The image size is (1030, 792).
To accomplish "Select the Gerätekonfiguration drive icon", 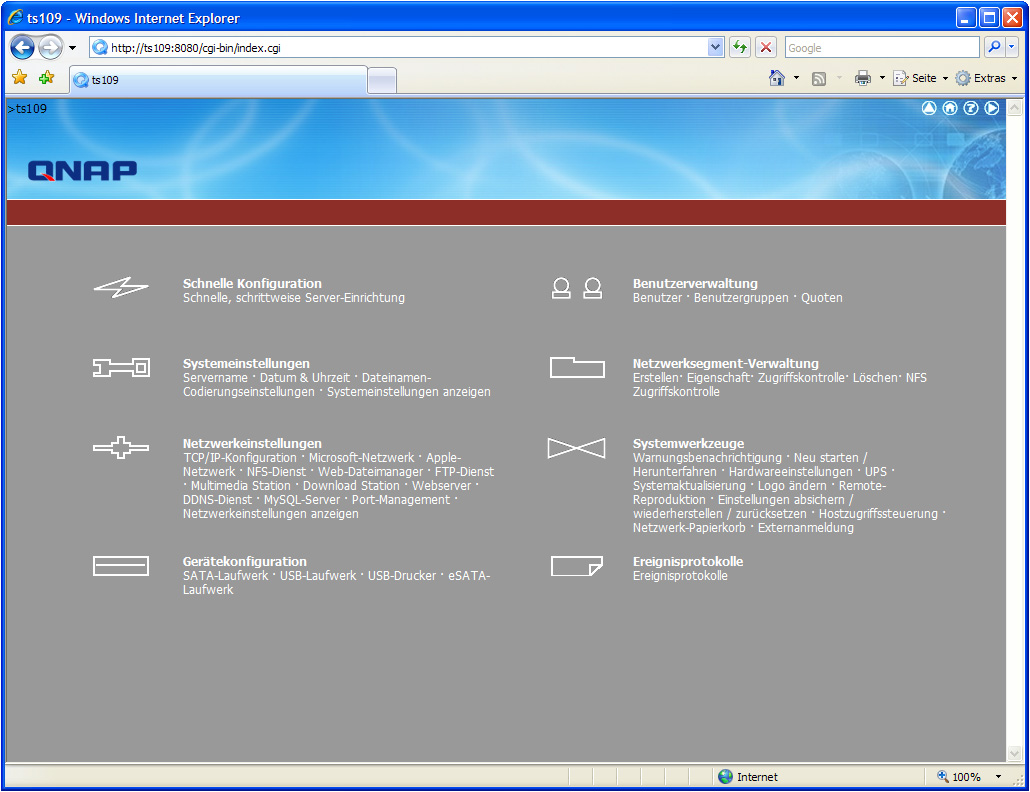I will coord(121,566).
